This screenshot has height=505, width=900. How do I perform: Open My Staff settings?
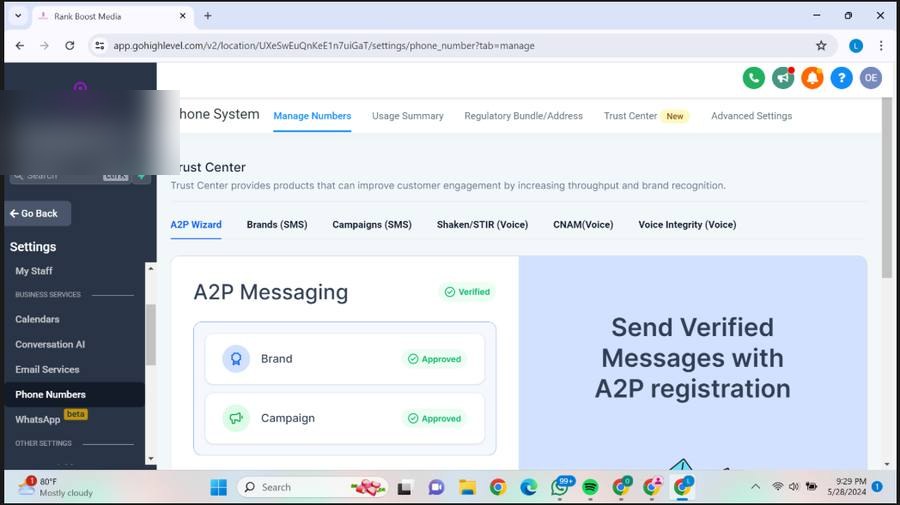[x=34, y=271]
